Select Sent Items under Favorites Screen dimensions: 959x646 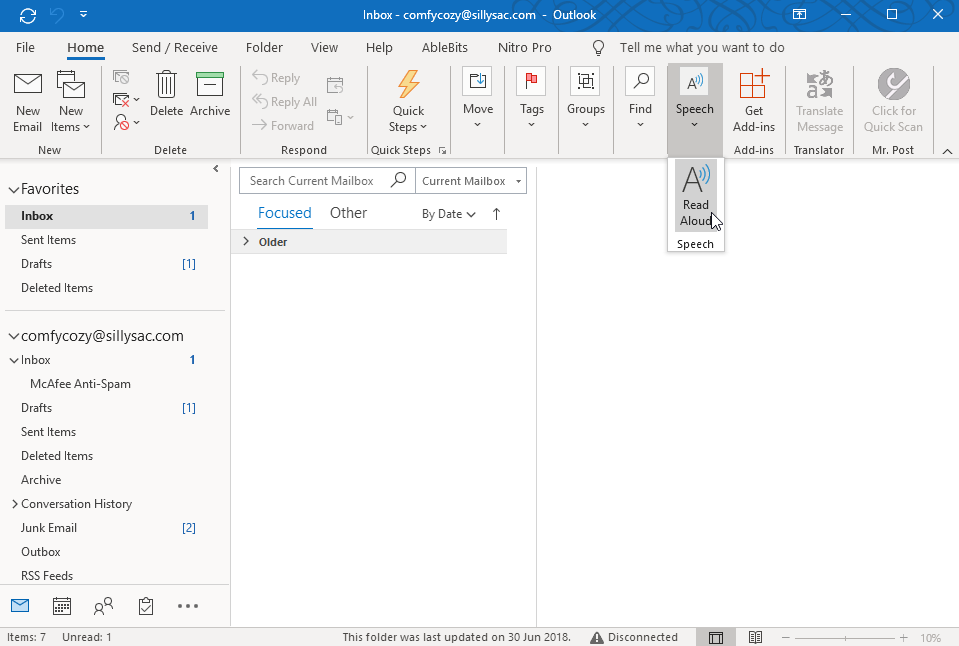tap(49, 240)
